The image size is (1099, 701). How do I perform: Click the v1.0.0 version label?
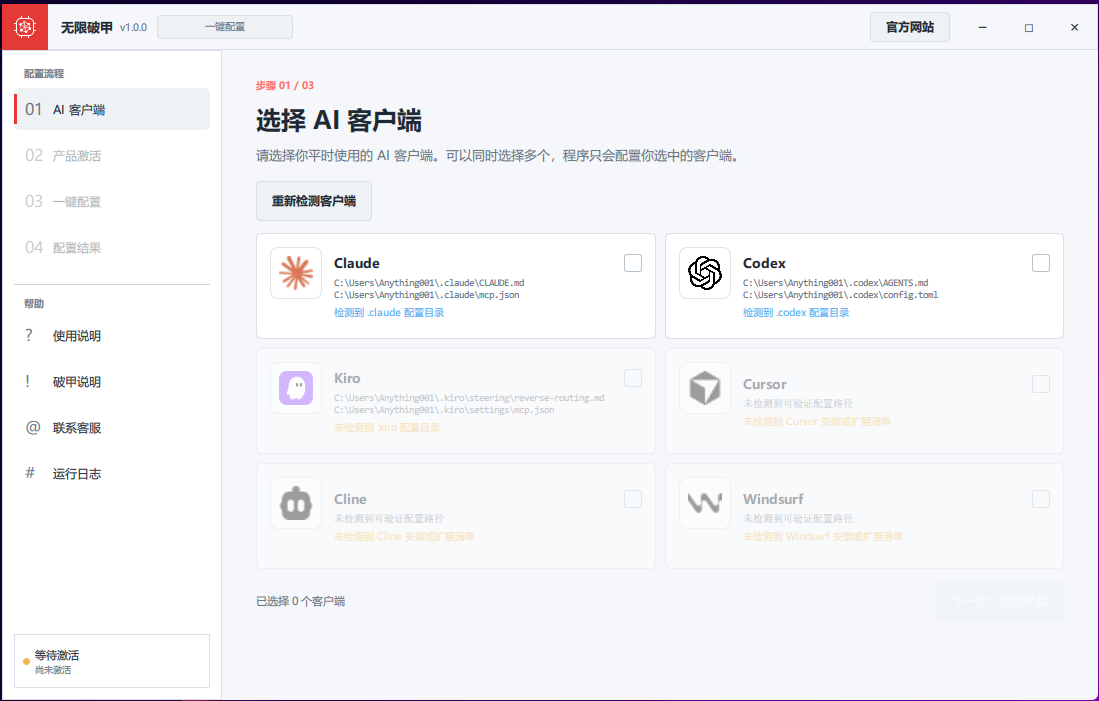coord(133,27)
